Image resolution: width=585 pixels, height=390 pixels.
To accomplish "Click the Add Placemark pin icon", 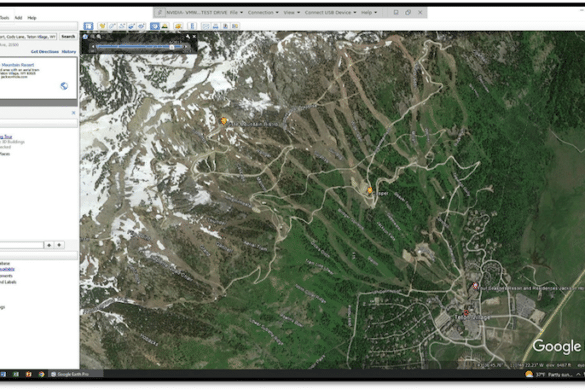I will tap(102, 26).
